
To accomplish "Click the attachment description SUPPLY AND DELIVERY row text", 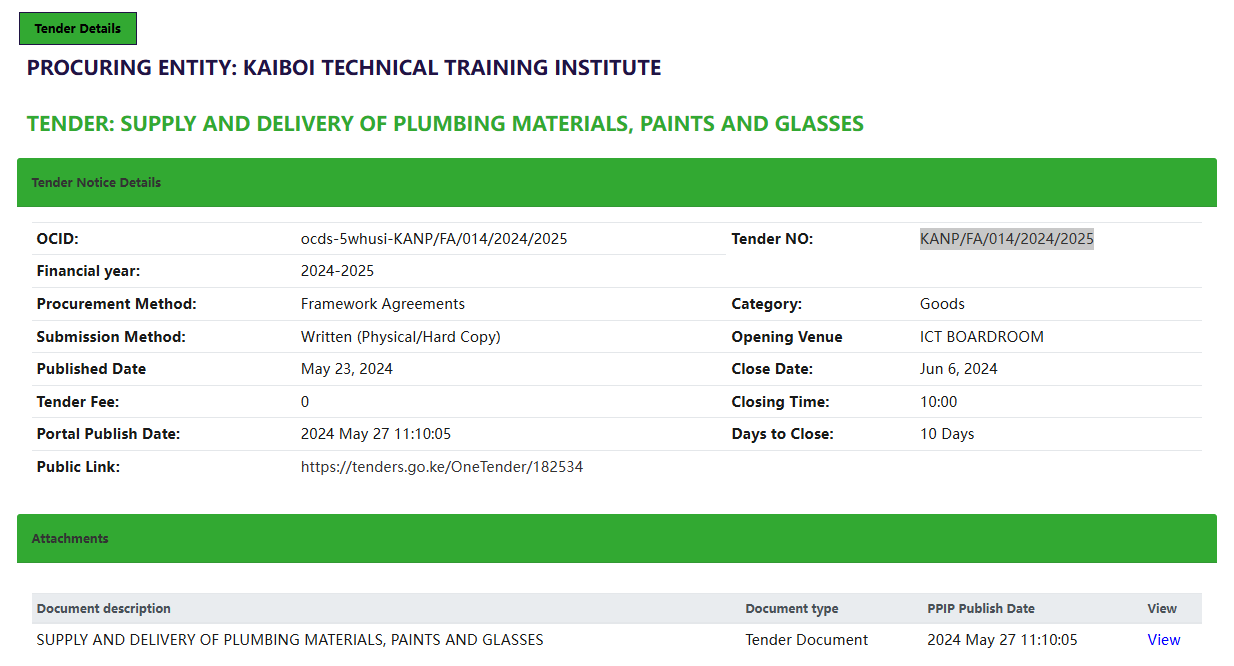I will [290, 640].
